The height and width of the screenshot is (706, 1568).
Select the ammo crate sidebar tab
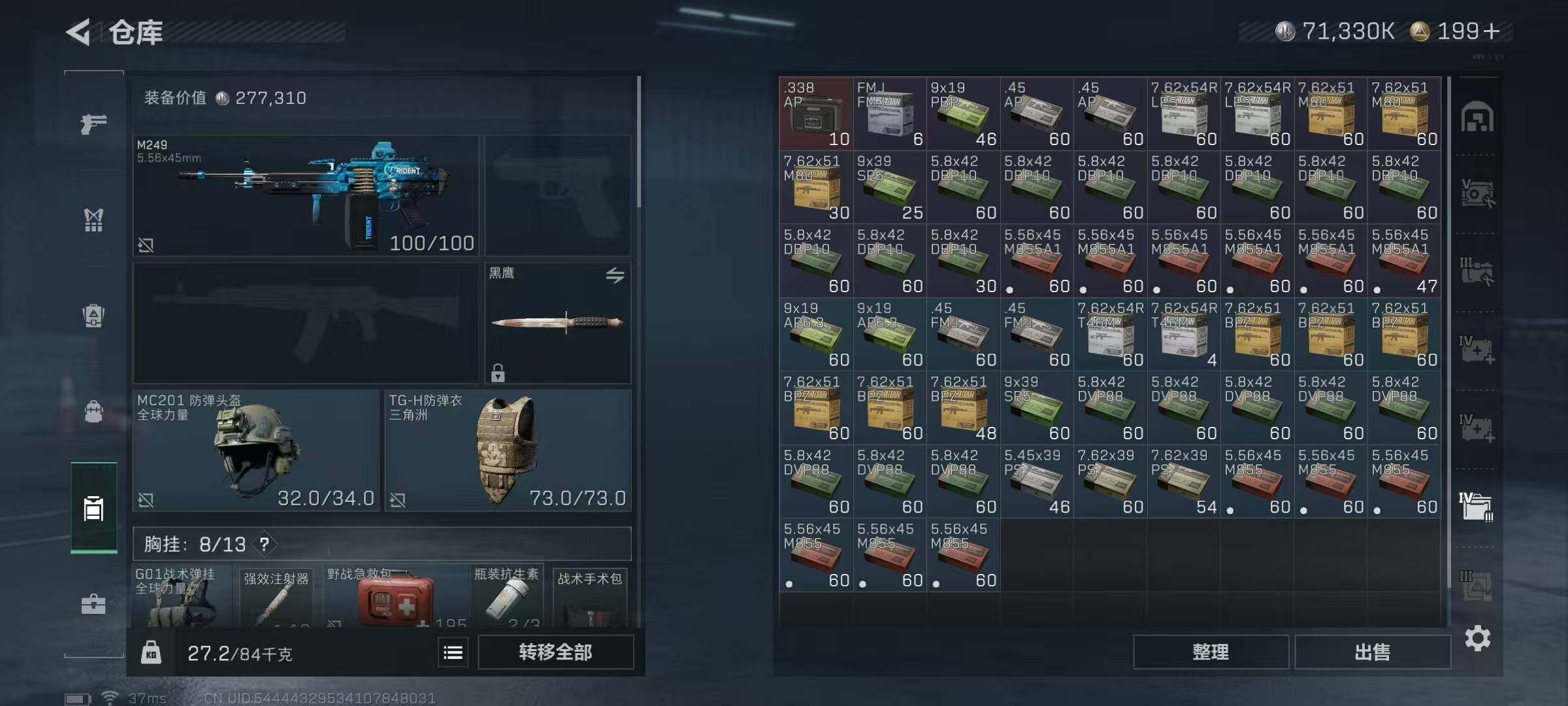tap(93, 508)
